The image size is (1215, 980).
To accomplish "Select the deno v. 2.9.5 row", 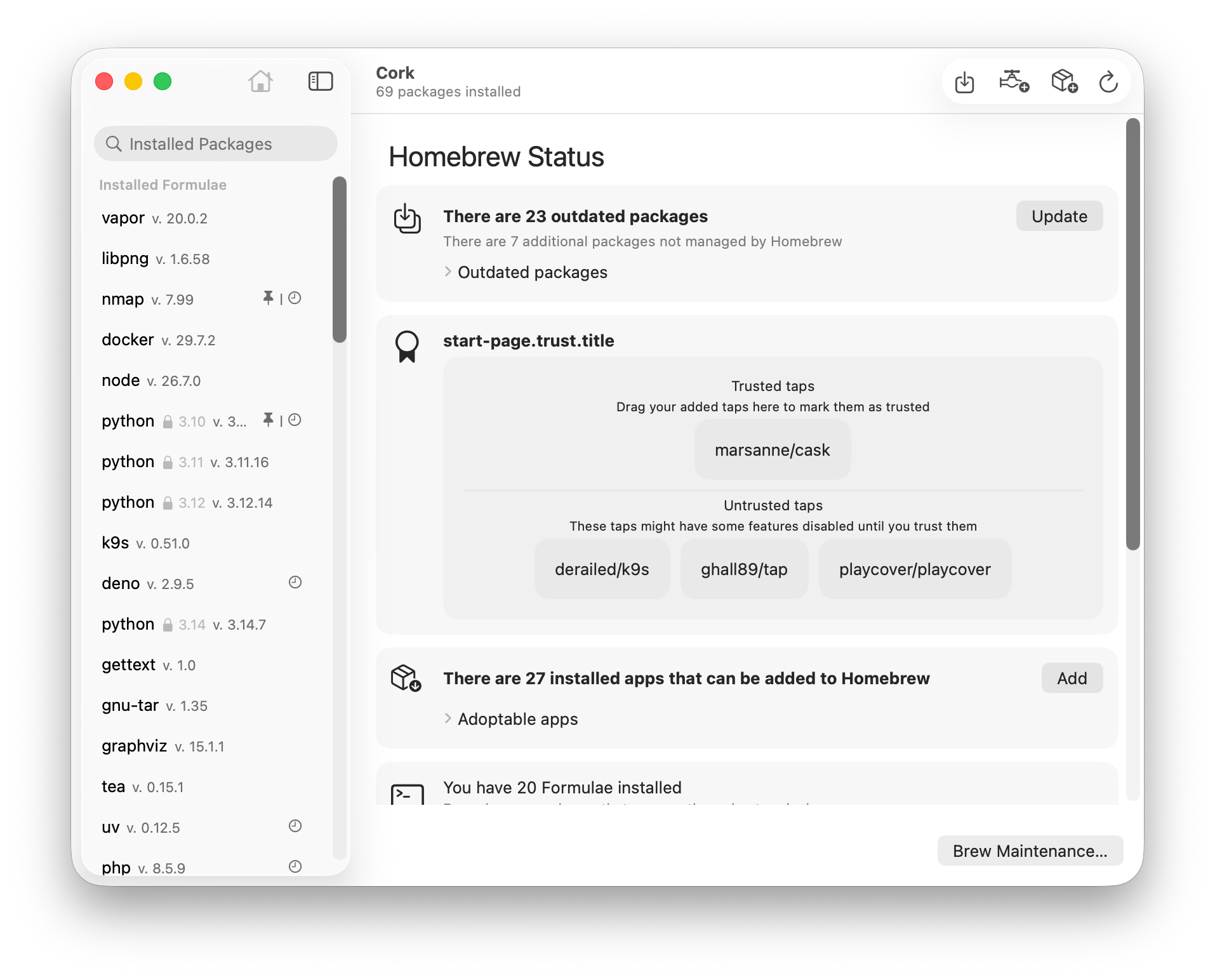I will [204, 584].
